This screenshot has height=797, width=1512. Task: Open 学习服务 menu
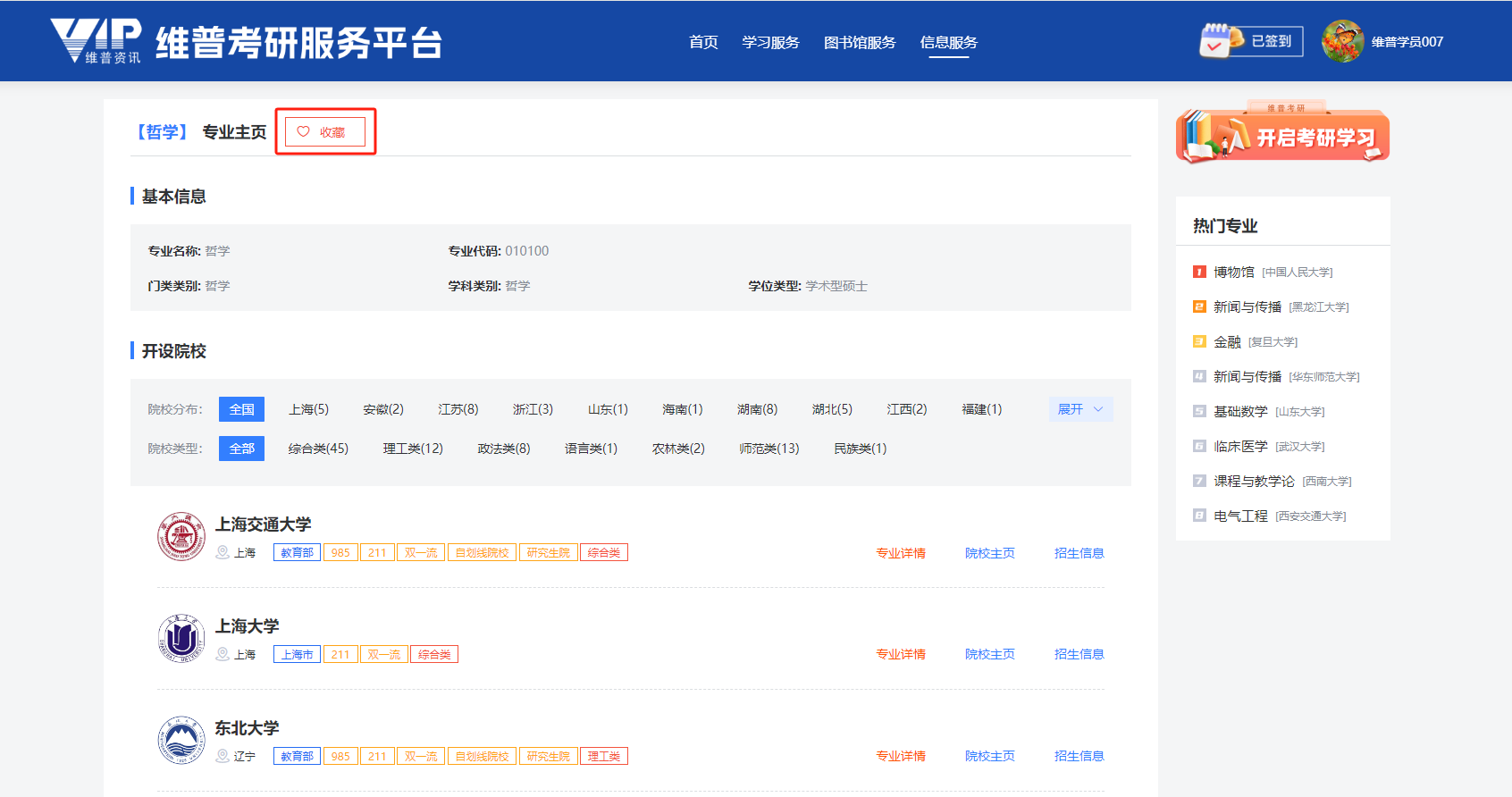tap(770, 42)
